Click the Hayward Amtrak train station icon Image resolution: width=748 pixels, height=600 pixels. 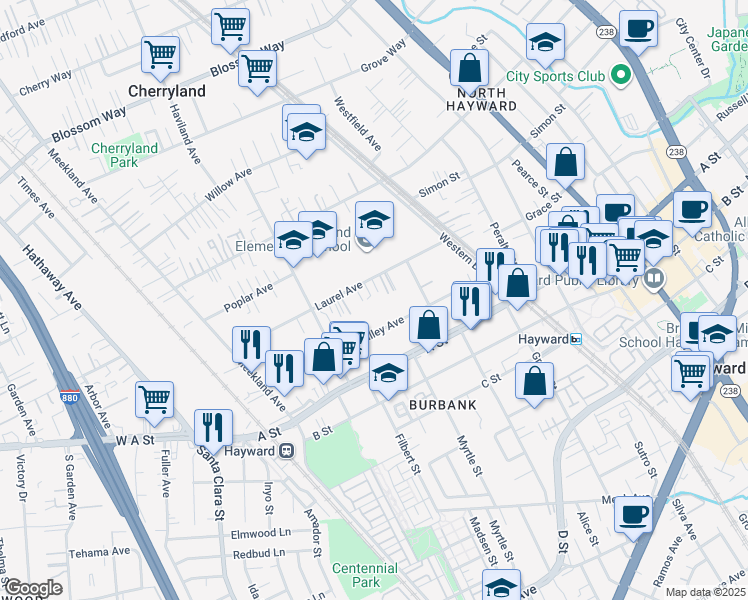pos(287,451)
